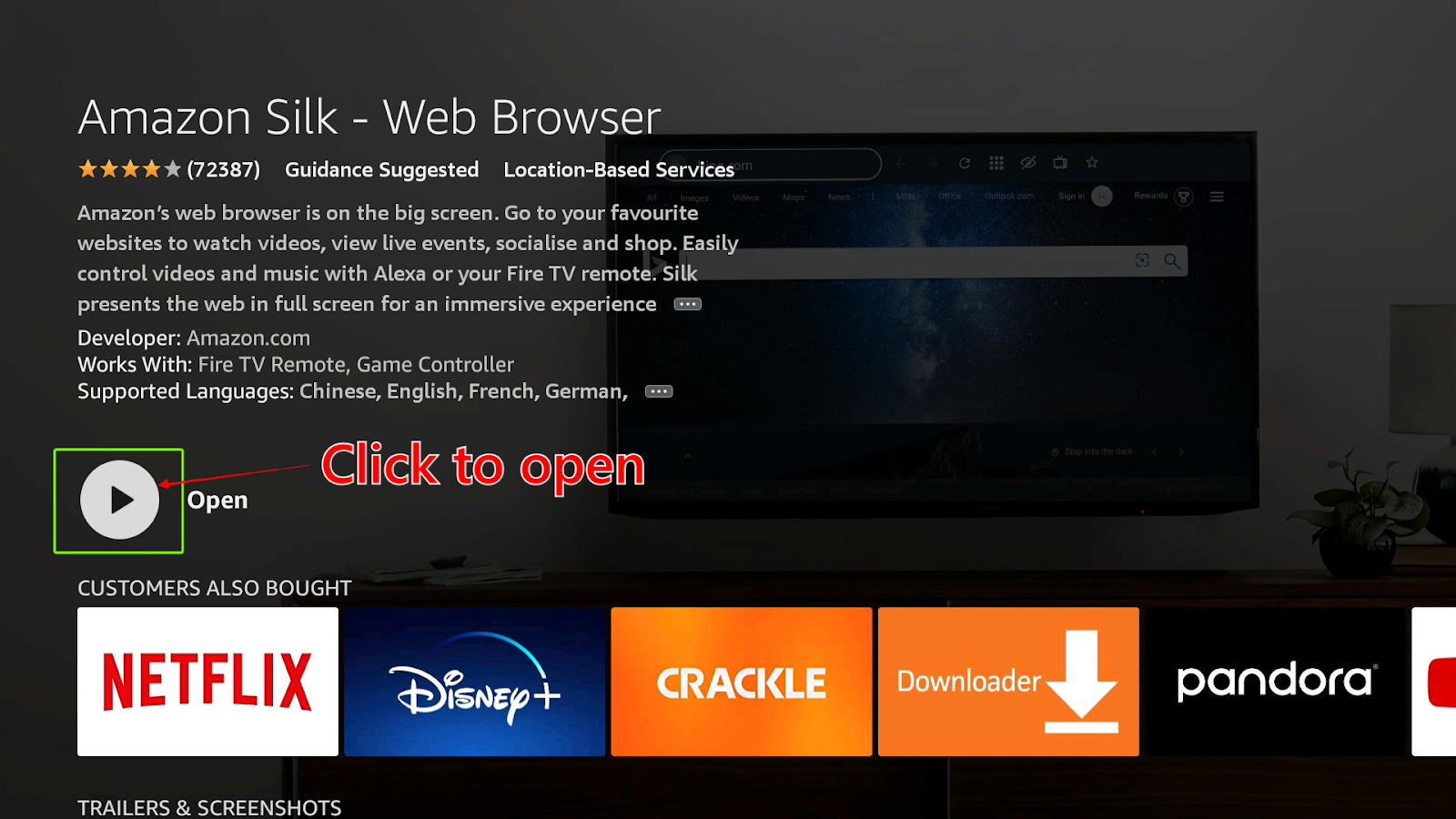Screen dimensions: 1456x819
Task: Select the Images tab in preview
Action: pos(694,197)
